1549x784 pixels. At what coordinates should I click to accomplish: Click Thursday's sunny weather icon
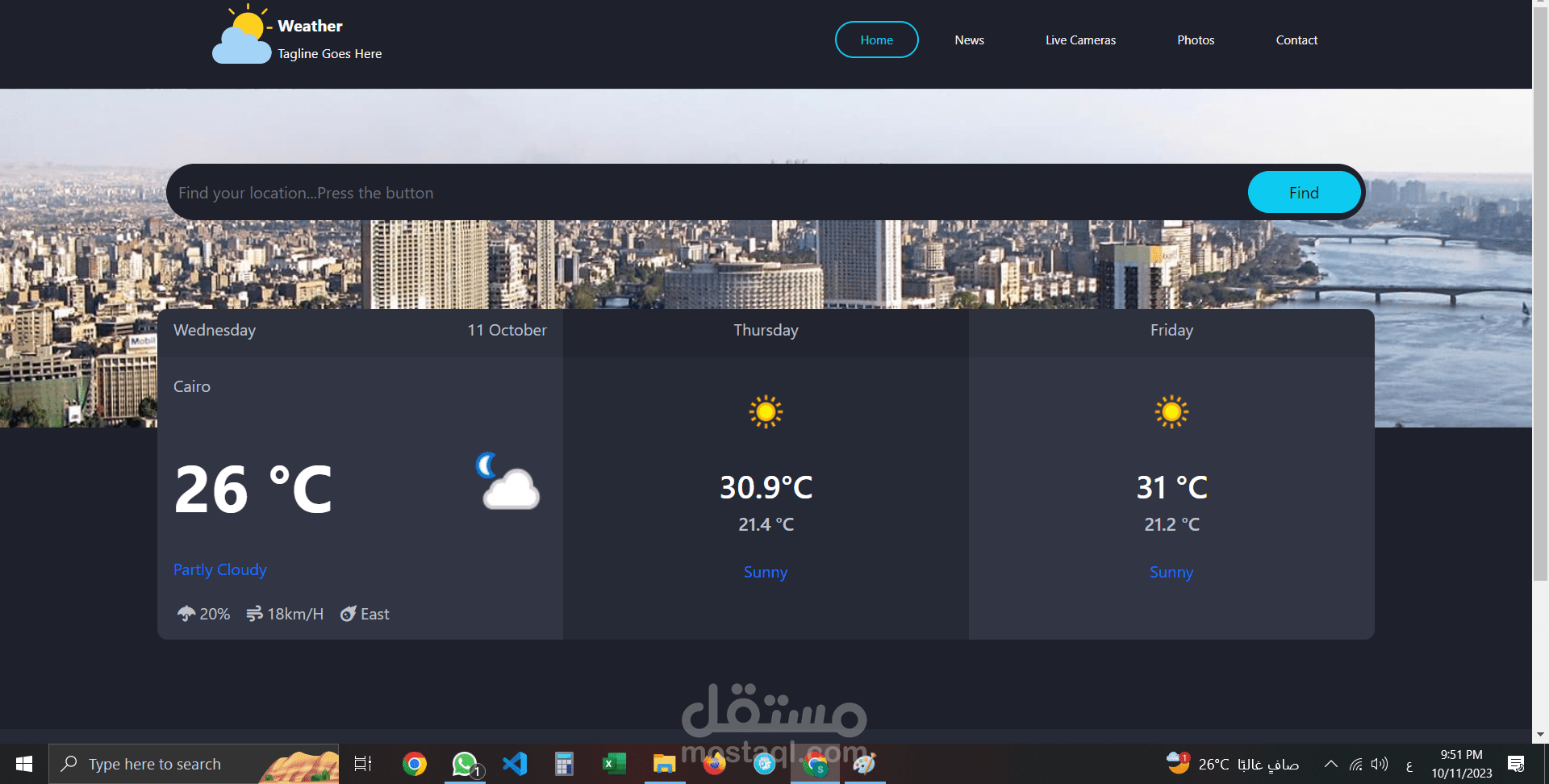point(766,412)
